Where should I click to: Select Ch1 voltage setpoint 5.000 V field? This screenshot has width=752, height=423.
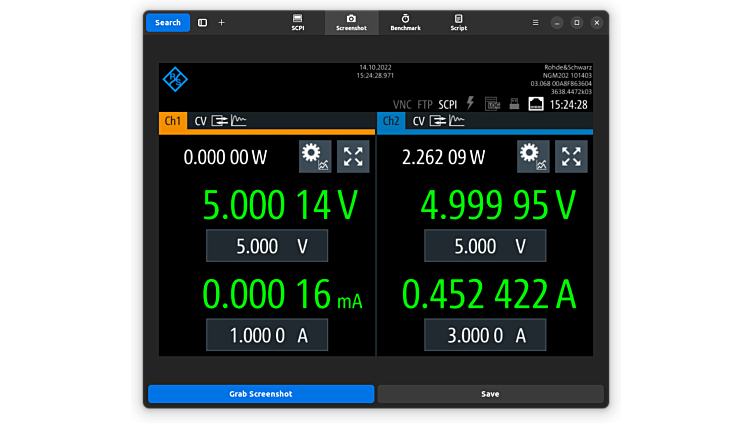click(x=266, y=246)
